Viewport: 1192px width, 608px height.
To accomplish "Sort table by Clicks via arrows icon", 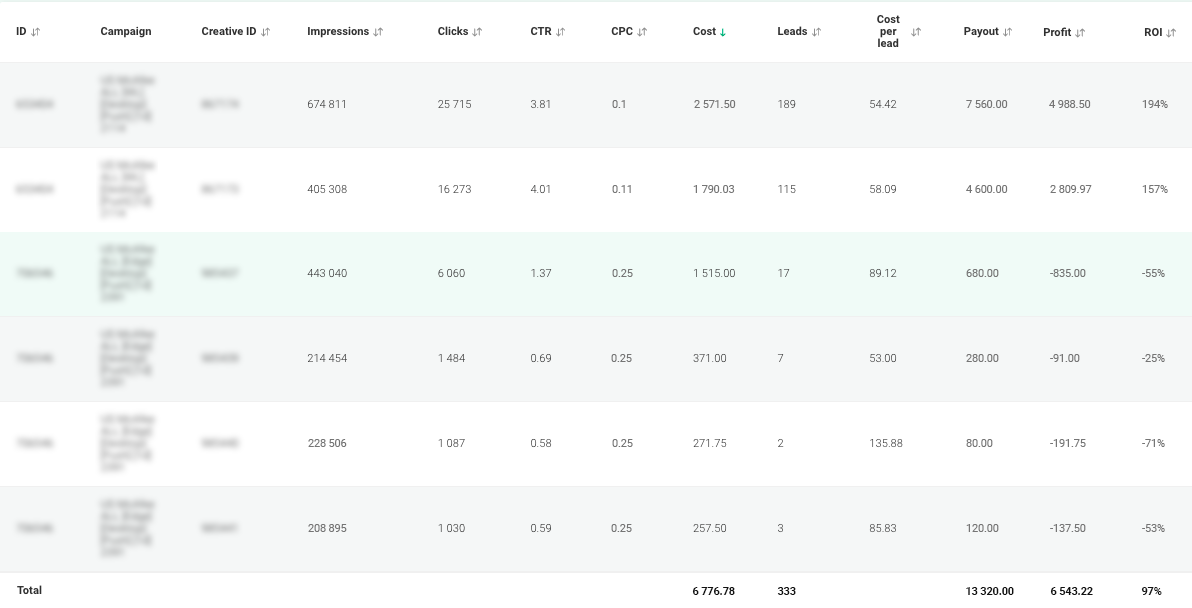I will pyautogui.click(x=477, y=32).
